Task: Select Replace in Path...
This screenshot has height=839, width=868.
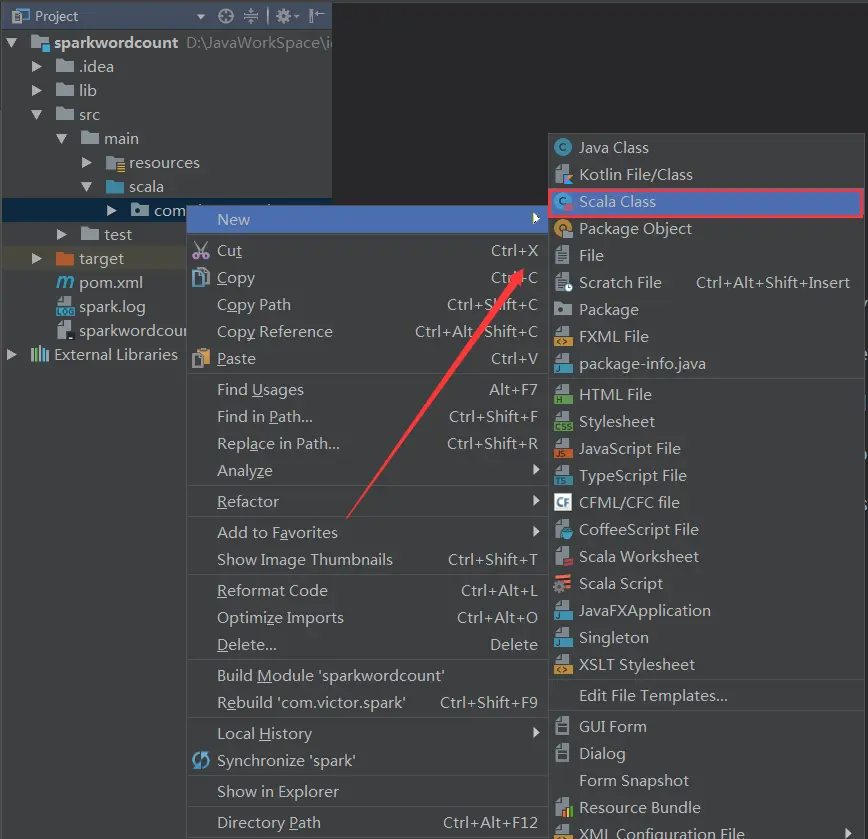Action: [x=367, y=444]
